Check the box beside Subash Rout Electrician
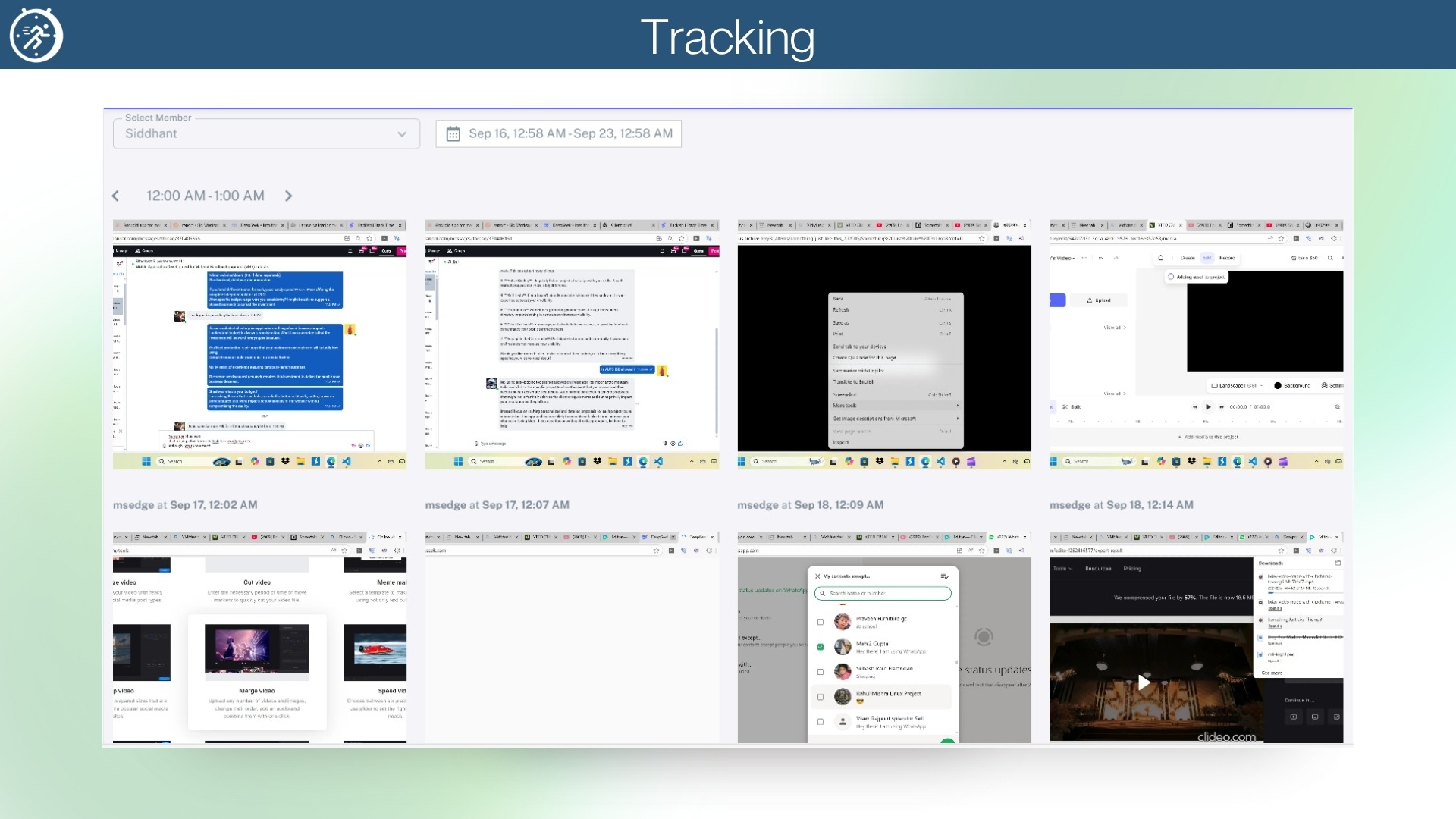Image resolution: width=1456 pixels, height=819 pixels. (821, 672)
